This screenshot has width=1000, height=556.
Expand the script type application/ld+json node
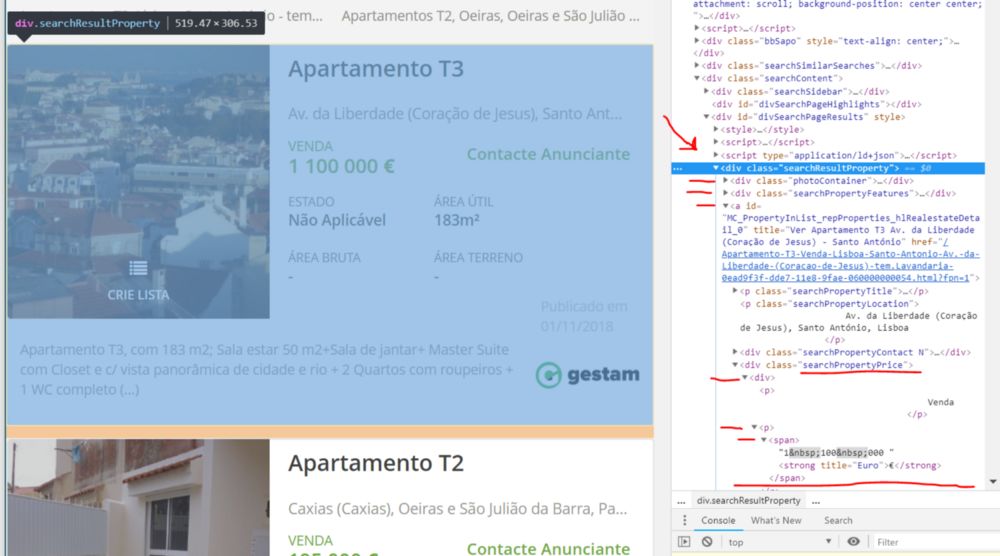pyautogui.click(x=716, y=155)
